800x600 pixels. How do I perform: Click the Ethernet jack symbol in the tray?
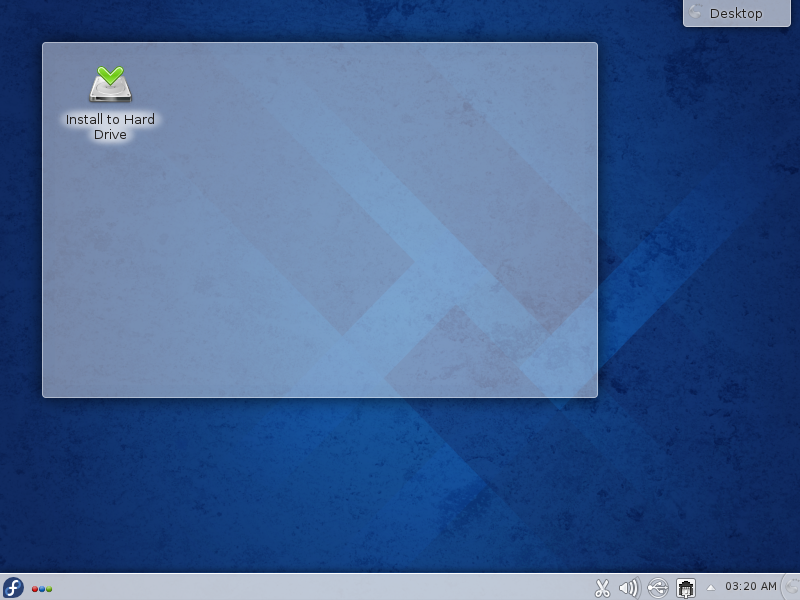(x=686, y=590)
